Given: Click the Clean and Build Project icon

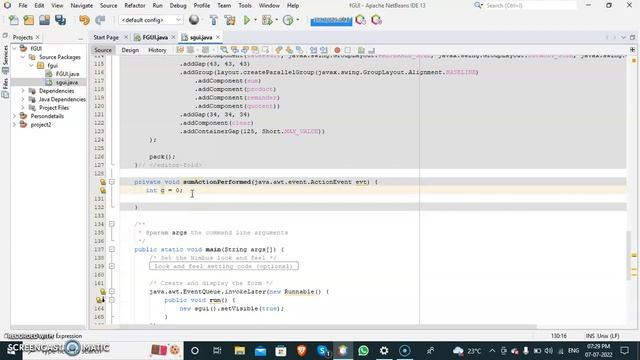Looking at the screenshot, I should [x=230, y=20].
